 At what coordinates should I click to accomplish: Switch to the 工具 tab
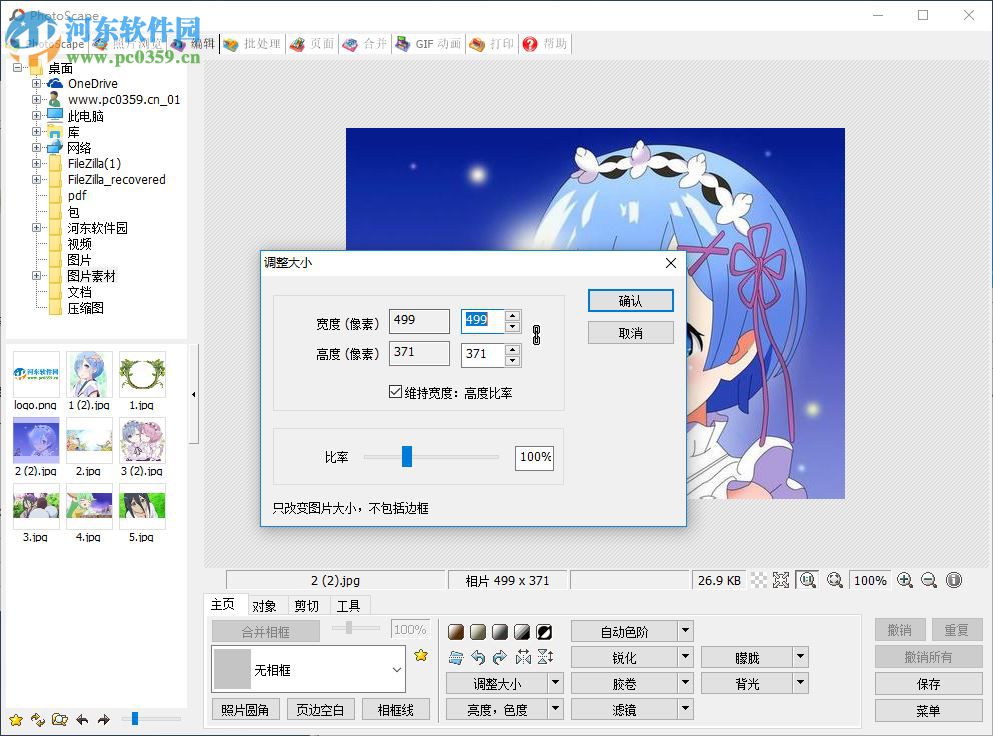click(350, 604)
